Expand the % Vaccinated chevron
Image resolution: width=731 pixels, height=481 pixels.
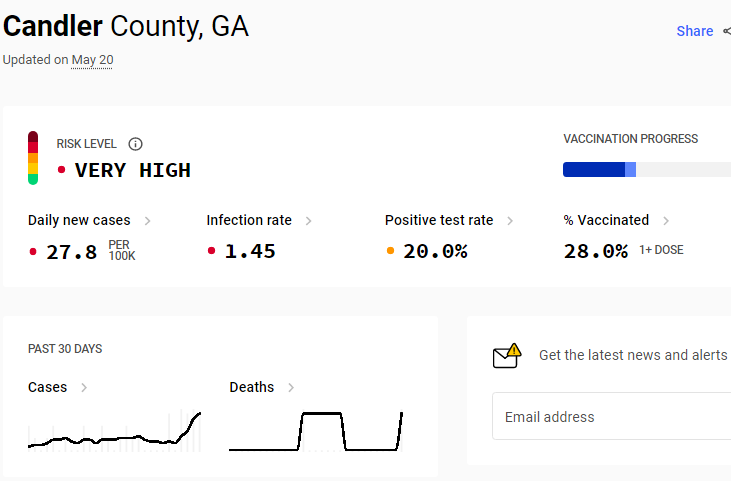tap(666, 221)
